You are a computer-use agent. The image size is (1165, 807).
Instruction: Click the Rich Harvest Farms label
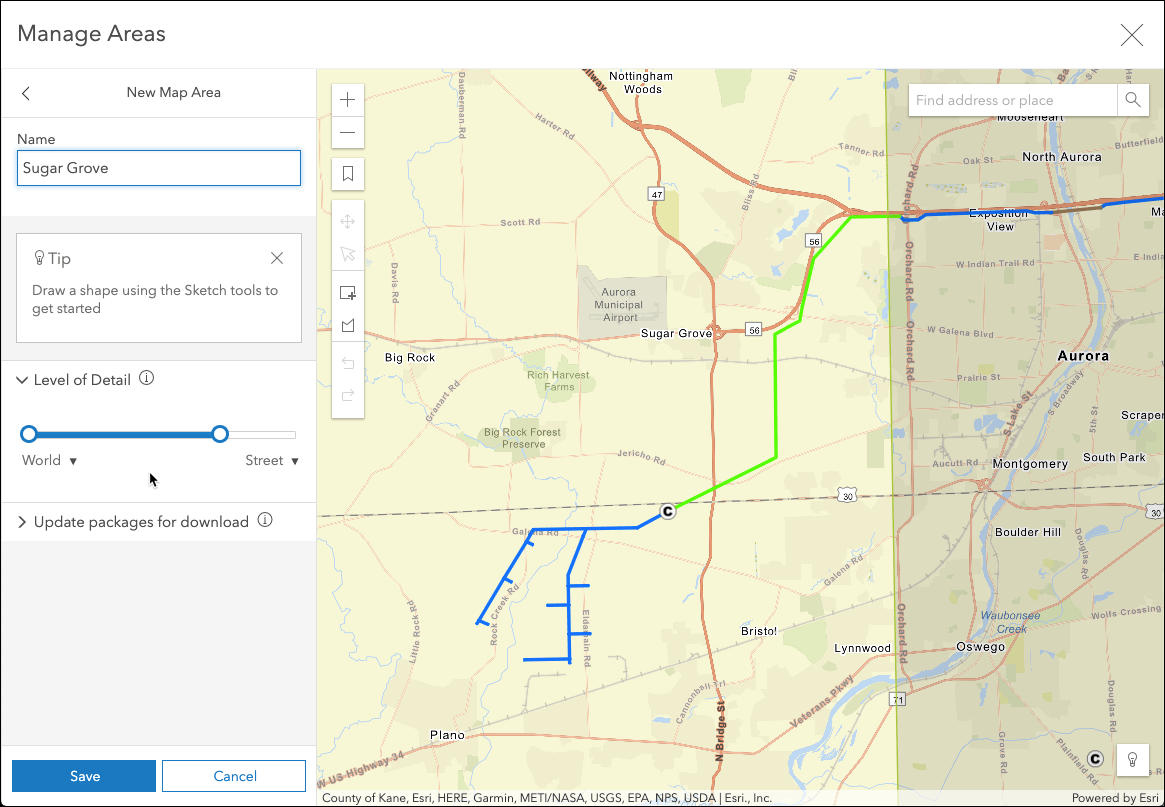pos(558,380)
